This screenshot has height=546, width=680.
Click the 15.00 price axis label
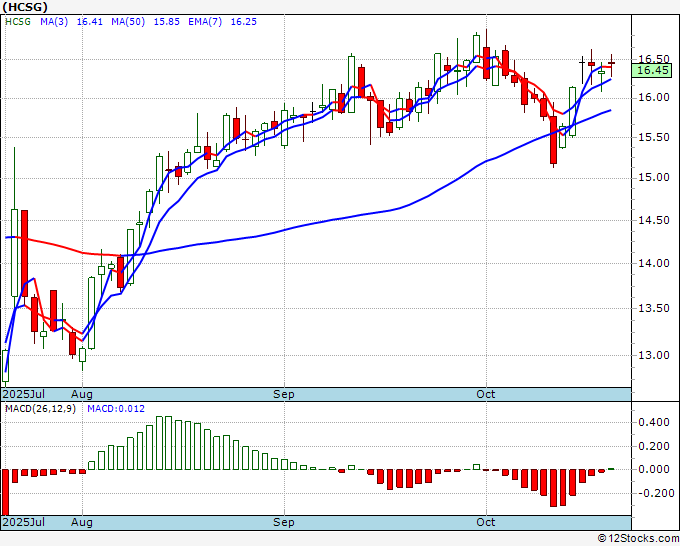(x=652, y=178)
